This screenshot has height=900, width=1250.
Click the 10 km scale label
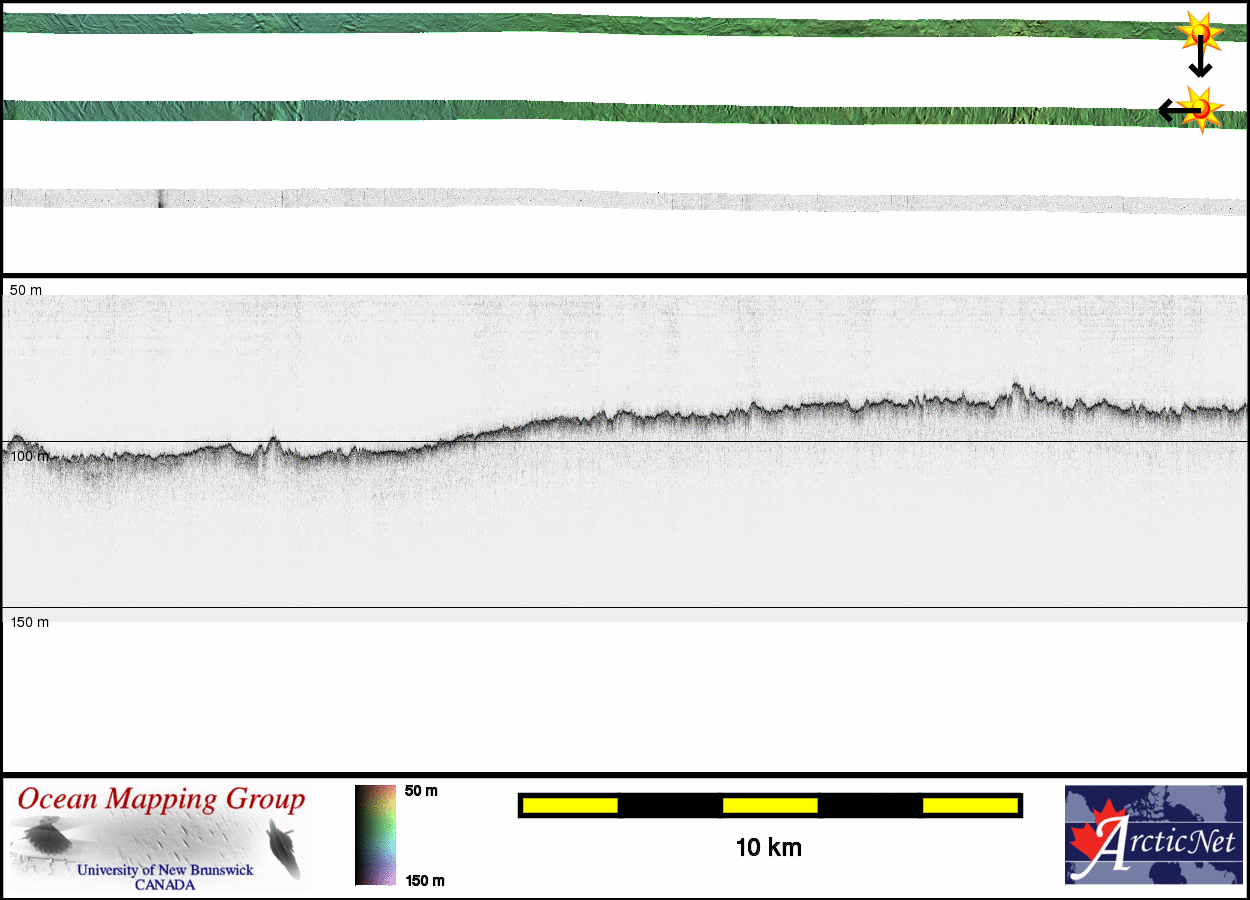click(768, 848)
